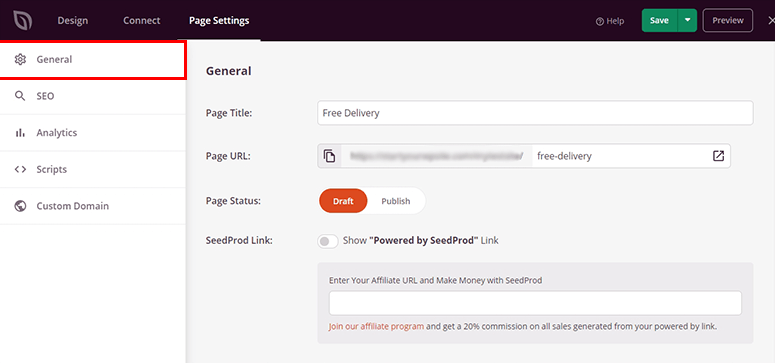Open Scripts settings in sidebar
The height and width of the screenshot is (363, 775).
[x=93, y=169]
